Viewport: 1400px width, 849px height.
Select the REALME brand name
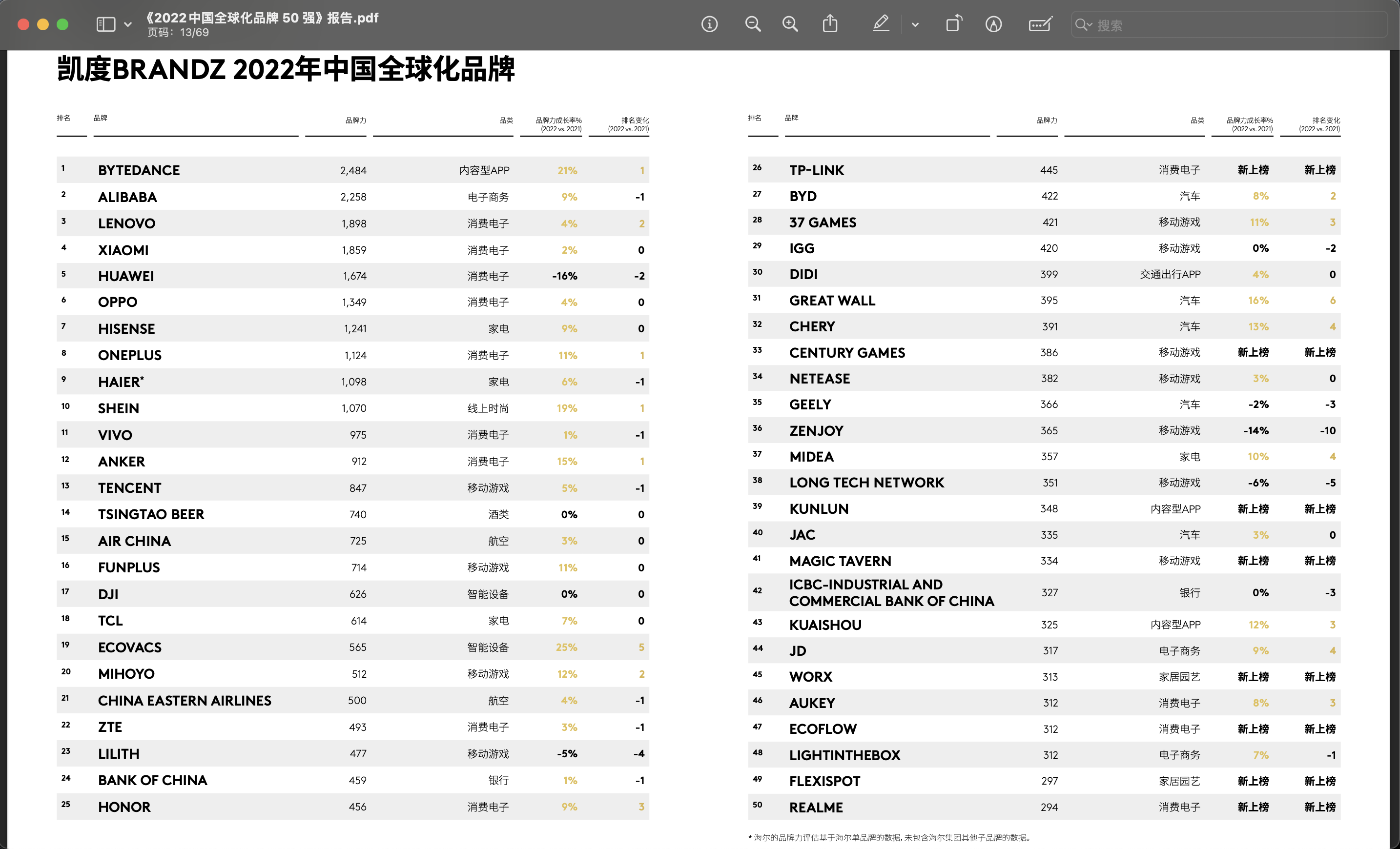pos(816,808)
